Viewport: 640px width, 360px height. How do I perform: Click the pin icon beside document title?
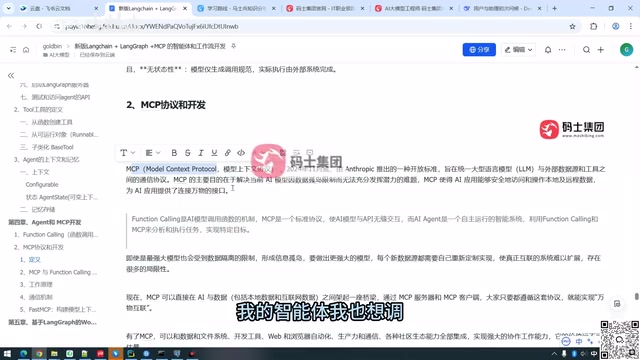[x=233, y=46]
